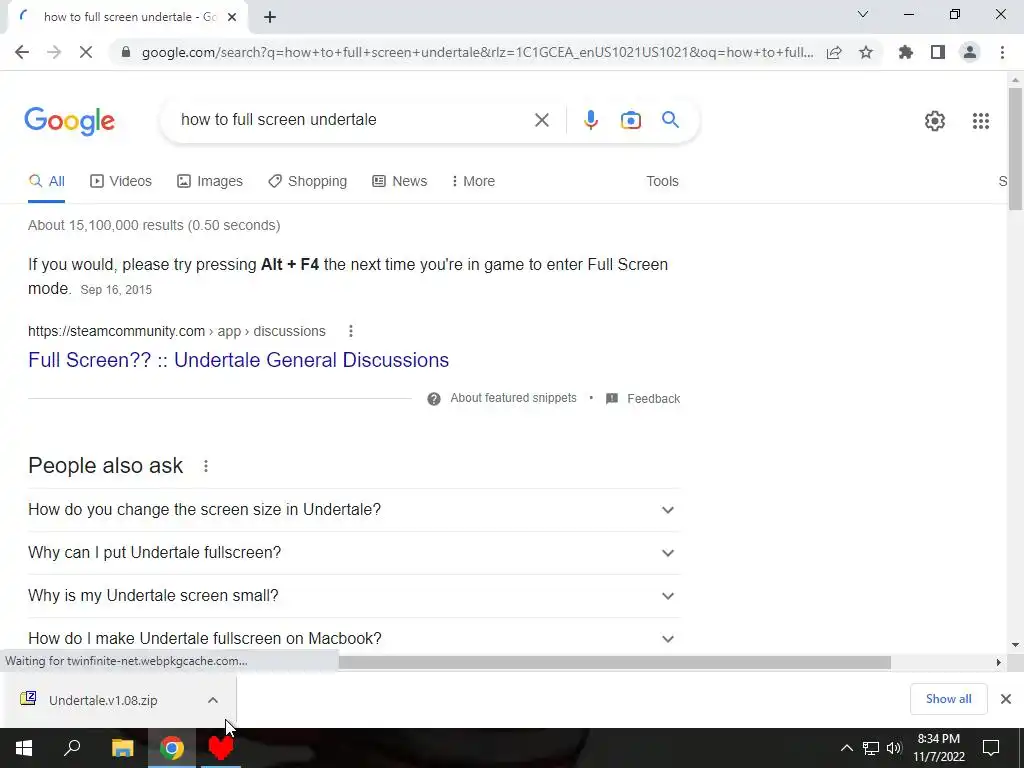Screen dimensions: 1024x768
Task: Switch to Chrome in the taskbar
Action: [172, 748]
